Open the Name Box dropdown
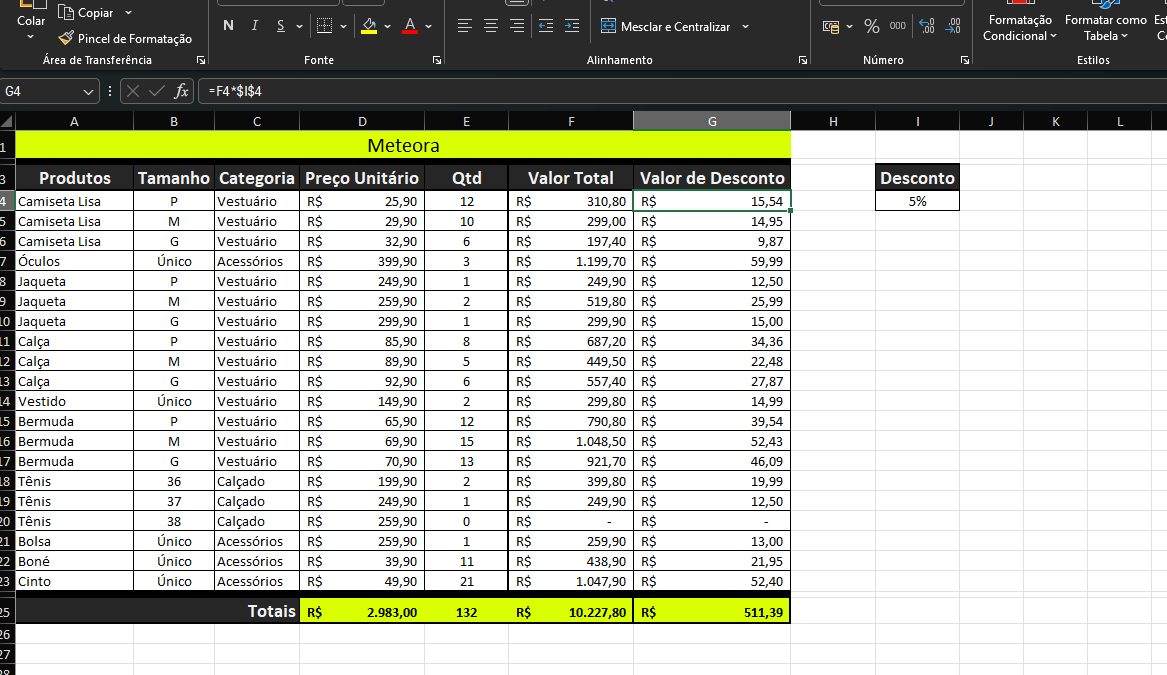The height and width of the screenshot is (675, 1167). tap(89, 91)
